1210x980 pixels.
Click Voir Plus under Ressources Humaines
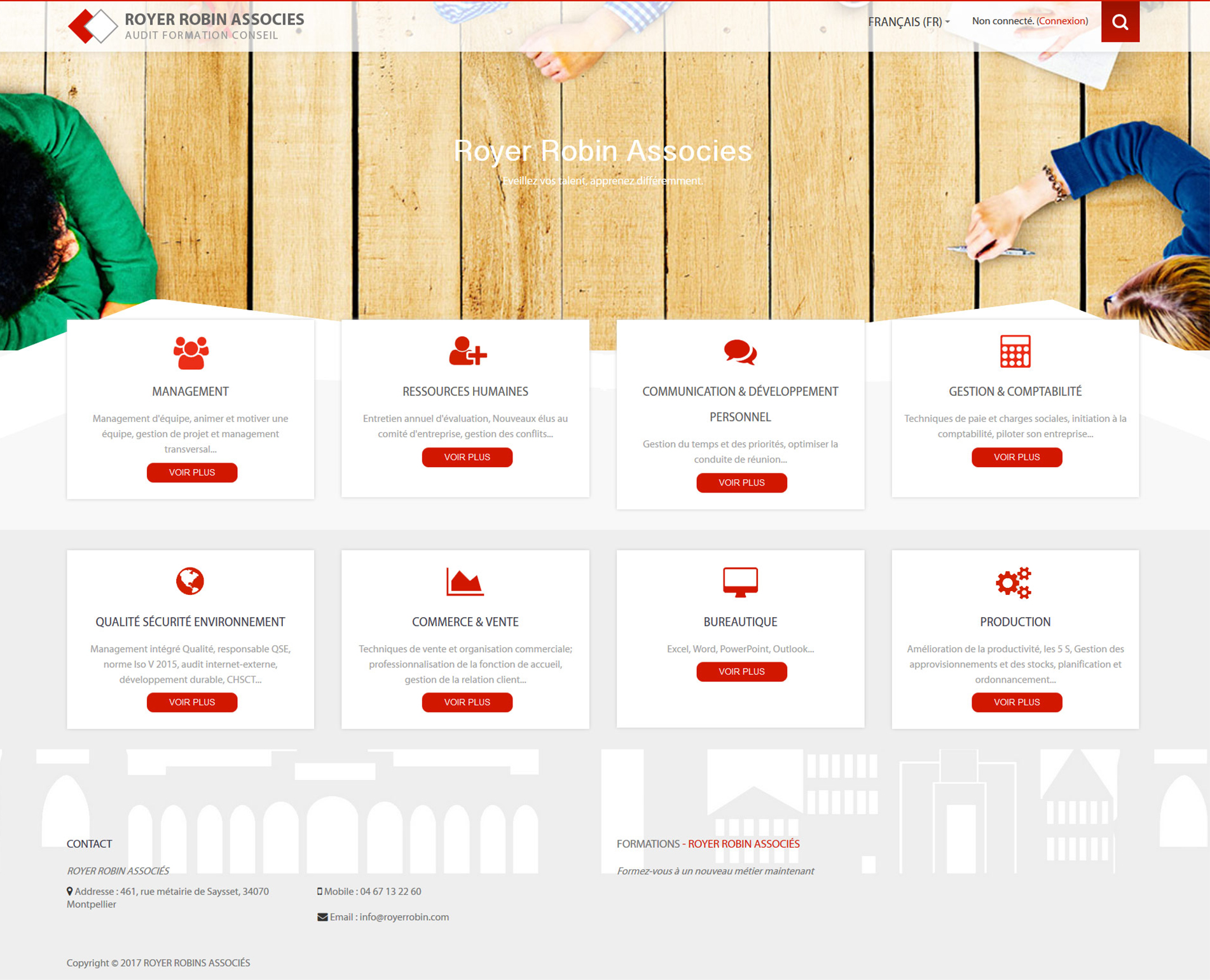coord(467,457)
